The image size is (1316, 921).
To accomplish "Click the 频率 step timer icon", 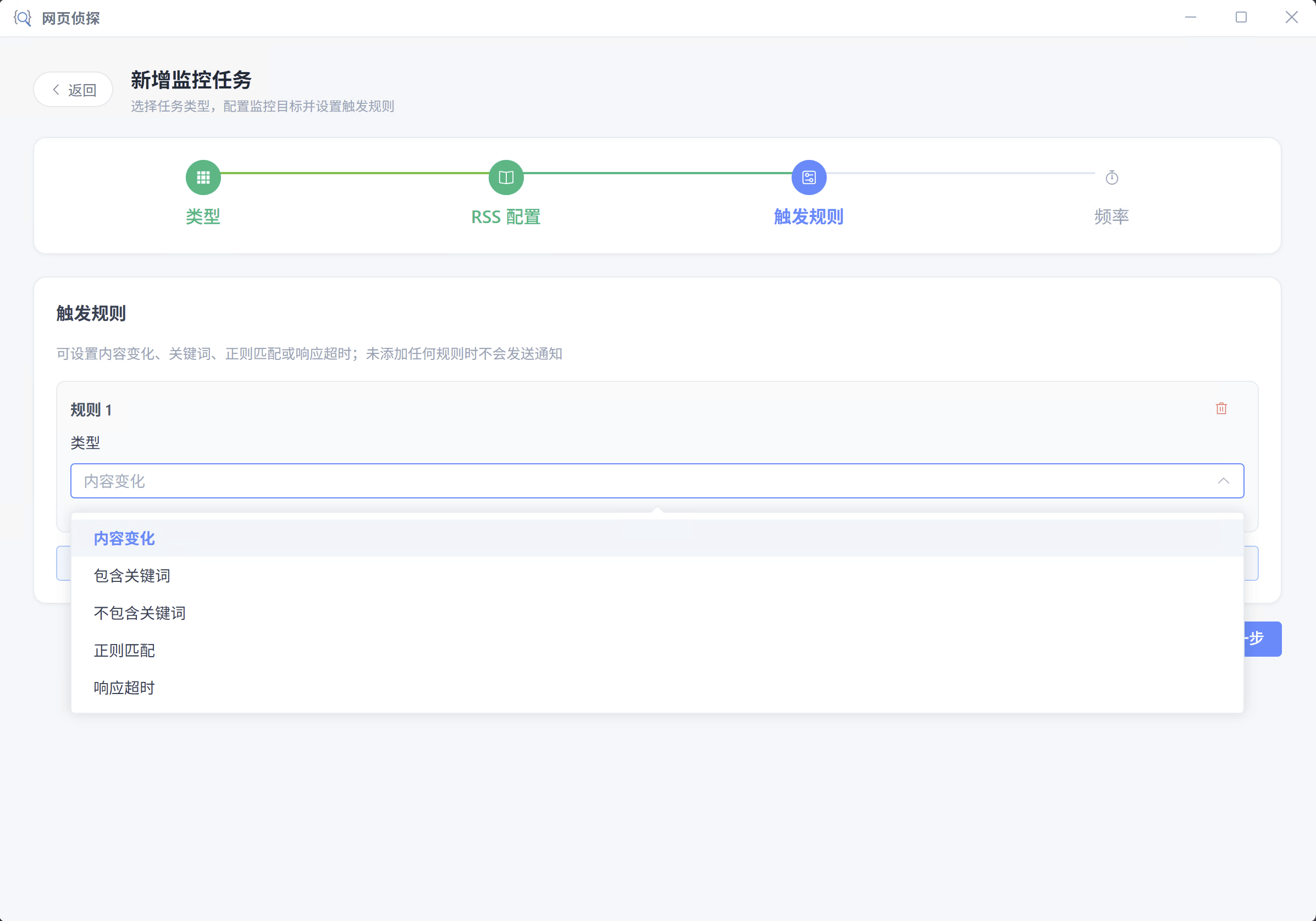I will 1112,177.
